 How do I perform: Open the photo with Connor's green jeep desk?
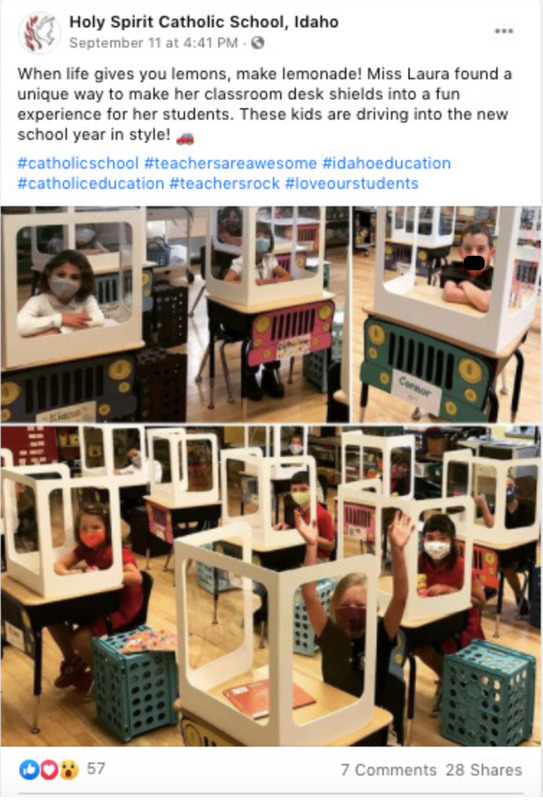point(447,314)
